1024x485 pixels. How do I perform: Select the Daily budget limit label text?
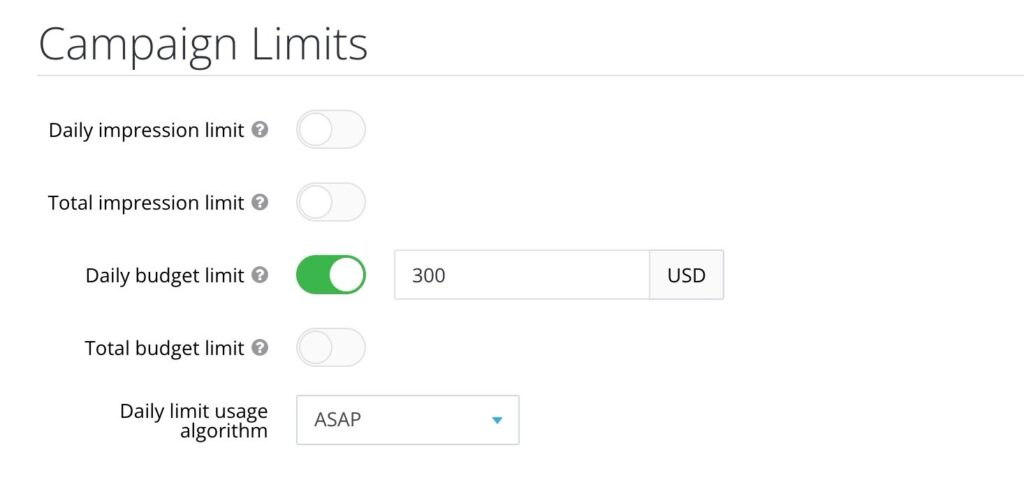coord(165,275)
